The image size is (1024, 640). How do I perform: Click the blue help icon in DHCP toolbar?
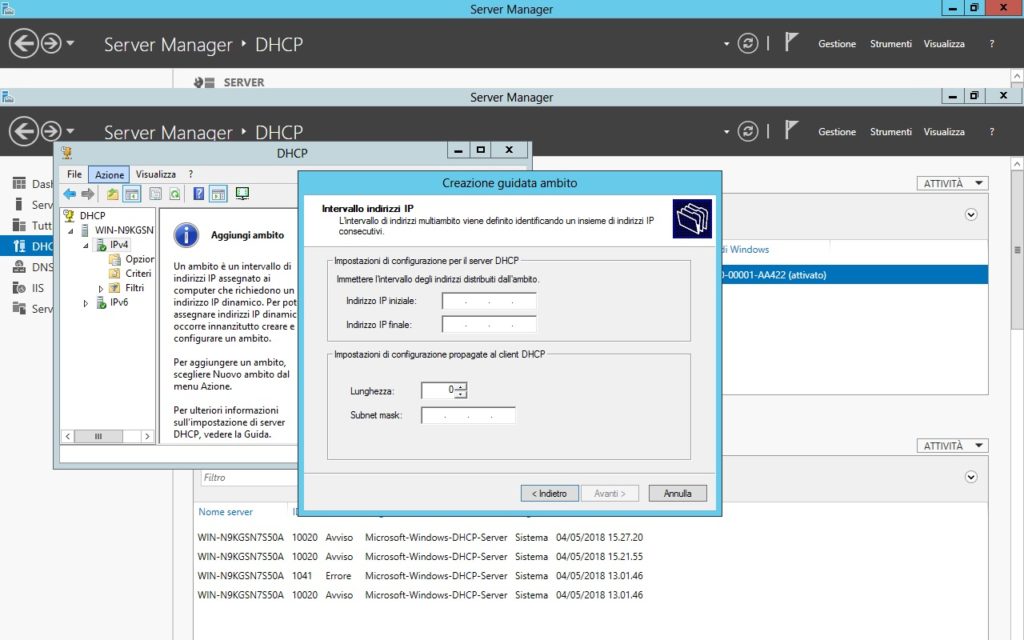point(199,194)
